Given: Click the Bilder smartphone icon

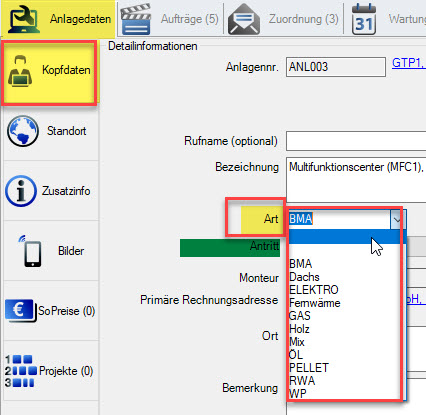Looking at the screenshot, I should tap(31, 251).
